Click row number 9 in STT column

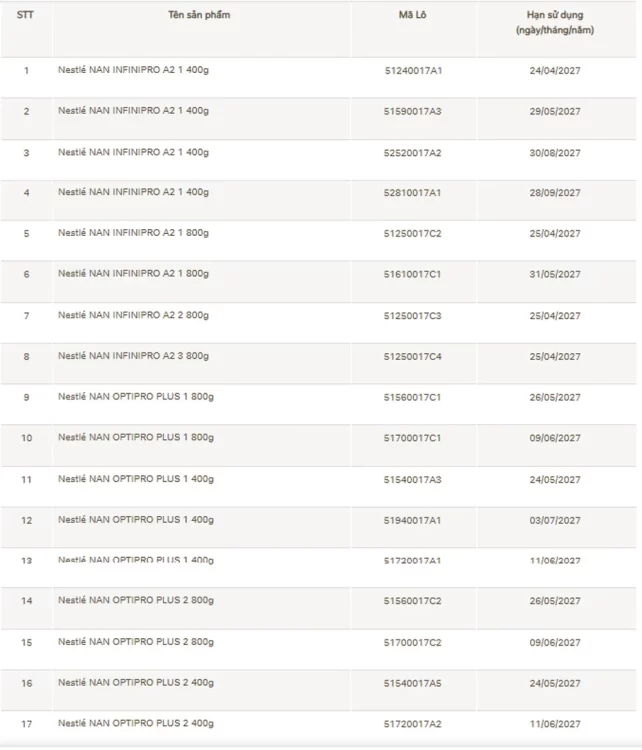click(26, 397)
